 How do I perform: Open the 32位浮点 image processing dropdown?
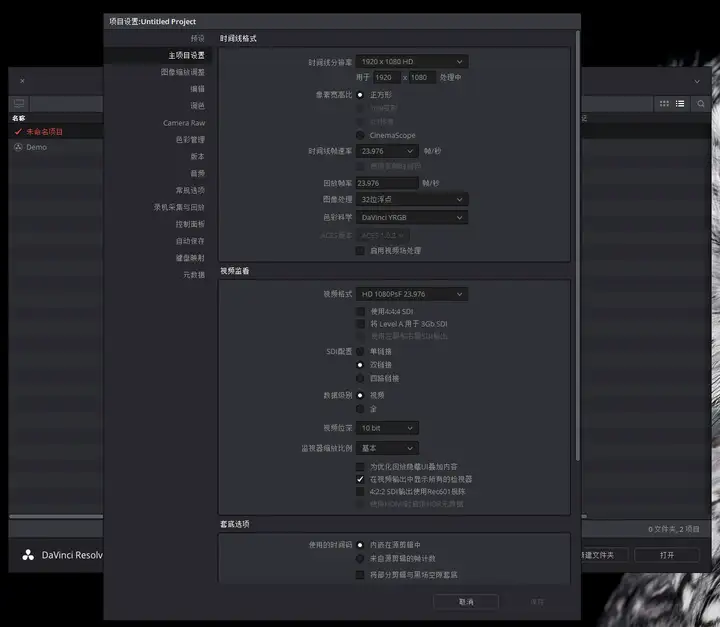412,199
